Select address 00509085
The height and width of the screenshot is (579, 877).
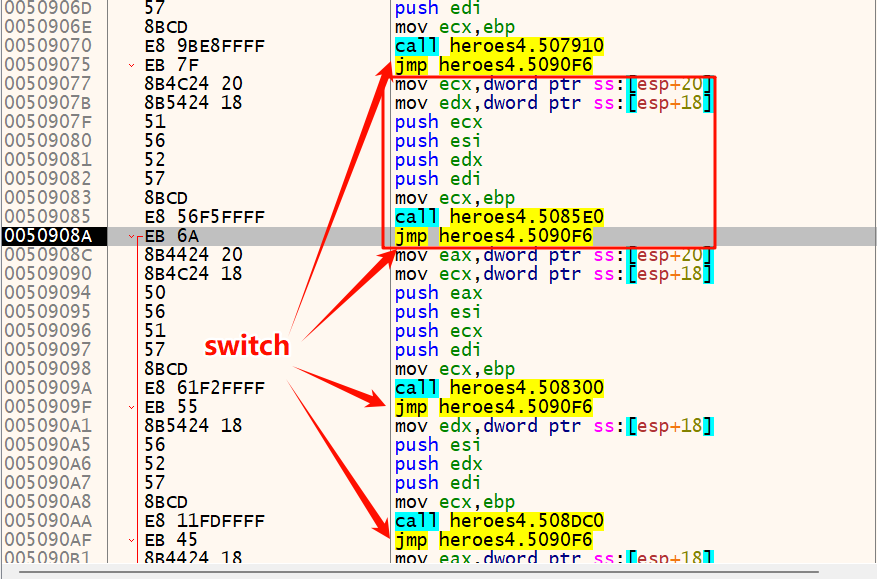click(x=48, y=217)
